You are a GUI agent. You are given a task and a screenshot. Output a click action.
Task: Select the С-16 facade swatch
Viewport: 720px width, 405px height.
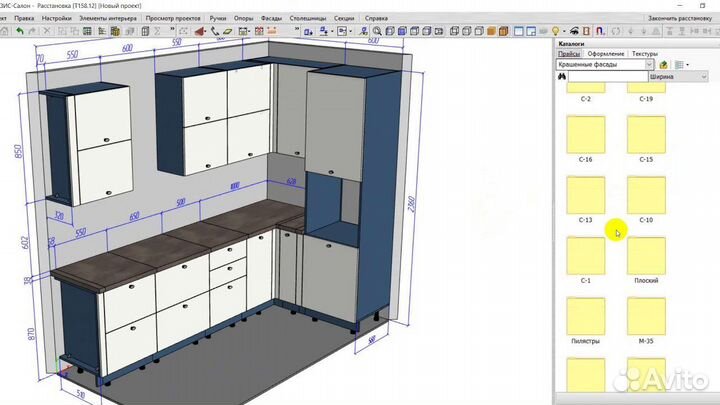585,137
